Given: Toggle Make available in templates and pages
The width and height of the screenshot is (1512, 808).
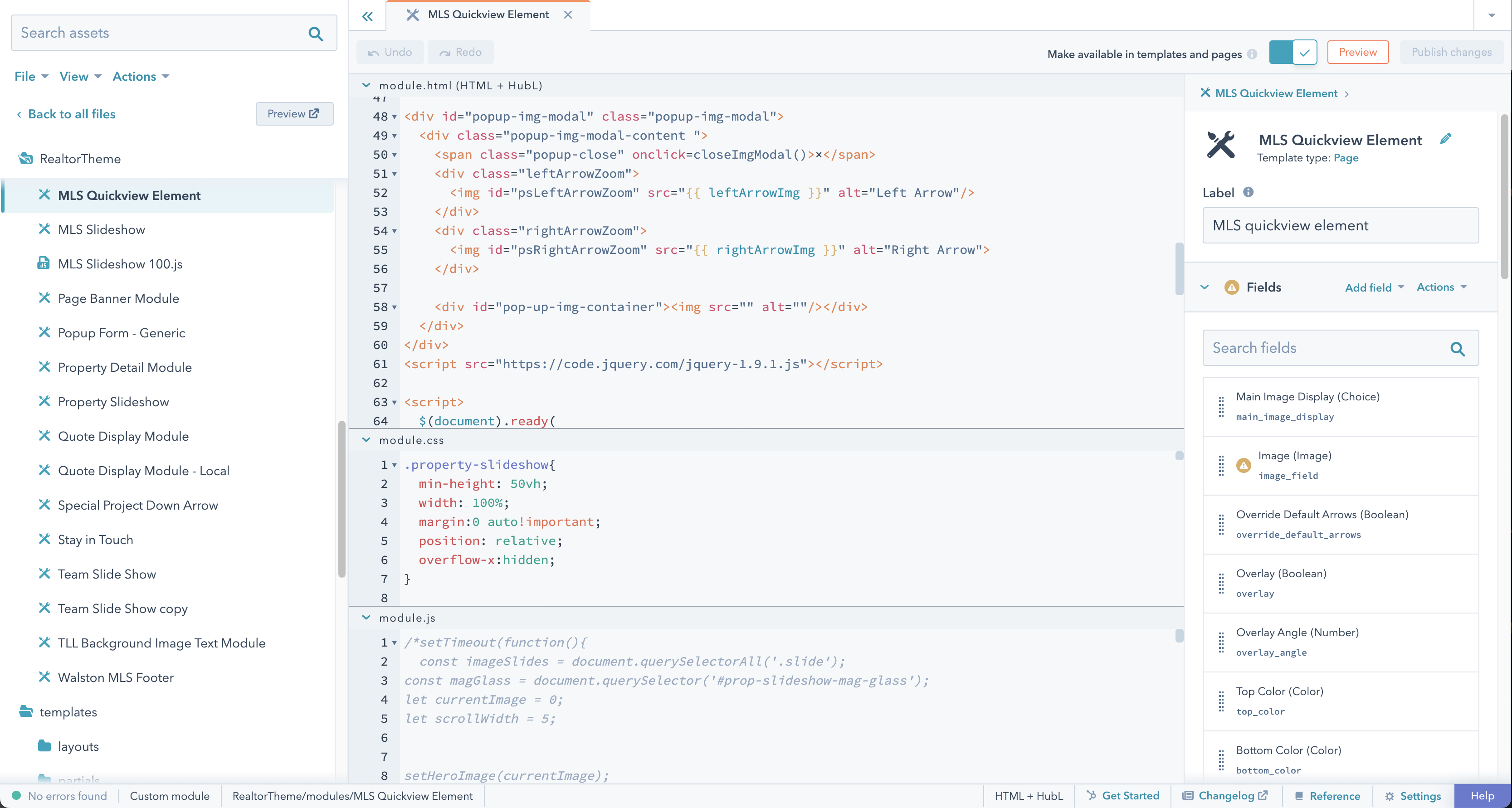Looking at the screenshot, I should click(x=1293, y=52).
